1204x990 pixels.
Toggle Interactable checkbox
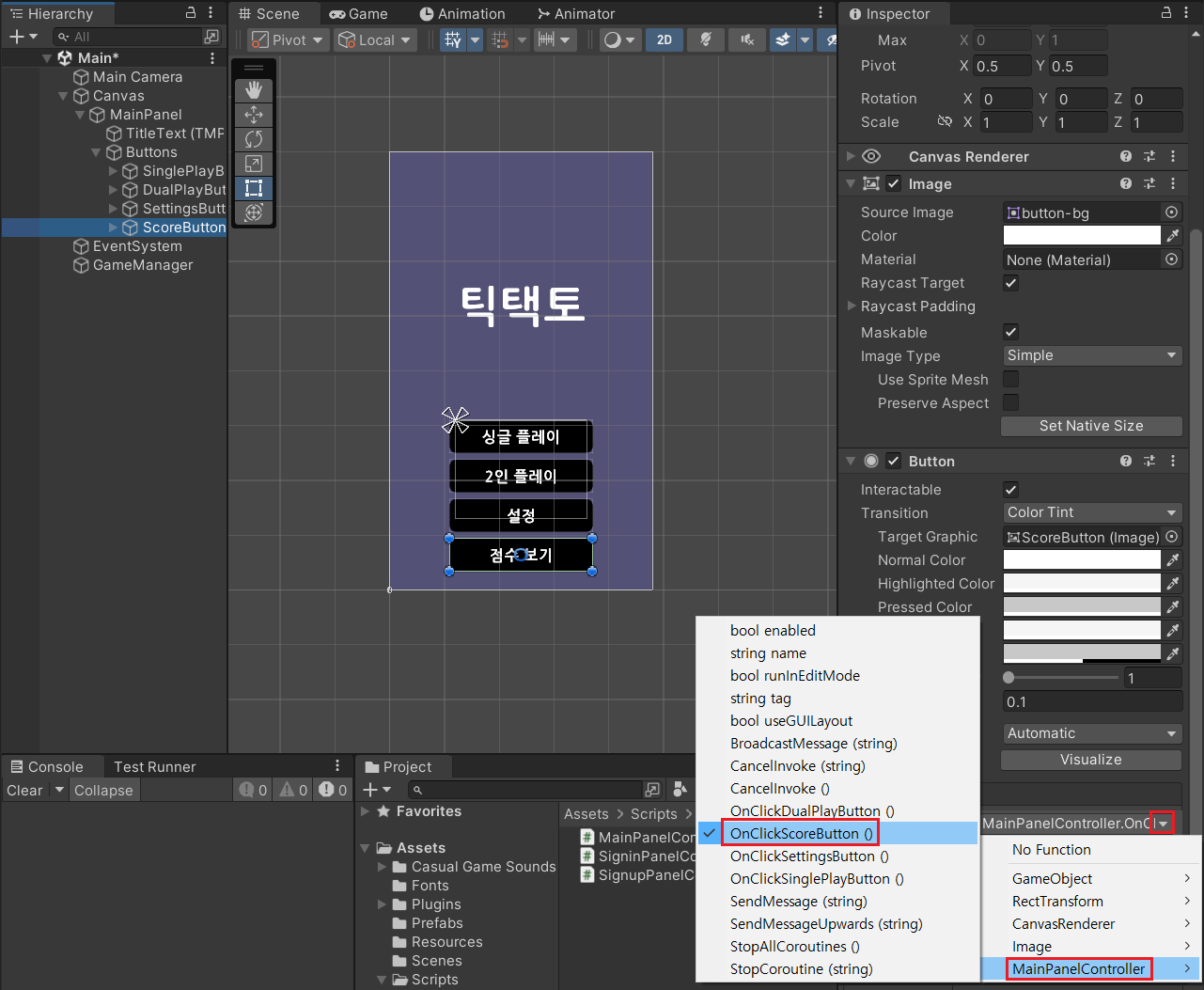1011,489
